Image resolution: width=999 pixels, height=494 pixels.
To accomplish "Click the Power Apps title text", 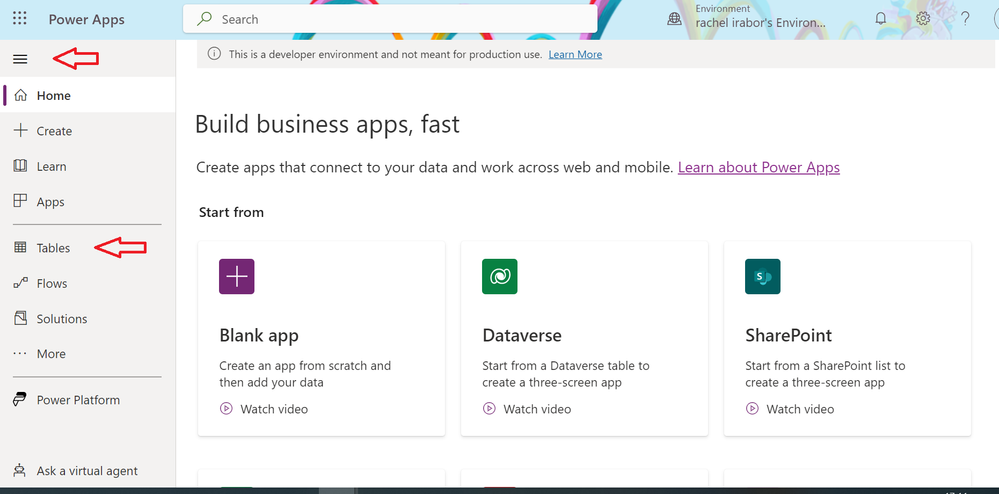I will pos(87,20).
